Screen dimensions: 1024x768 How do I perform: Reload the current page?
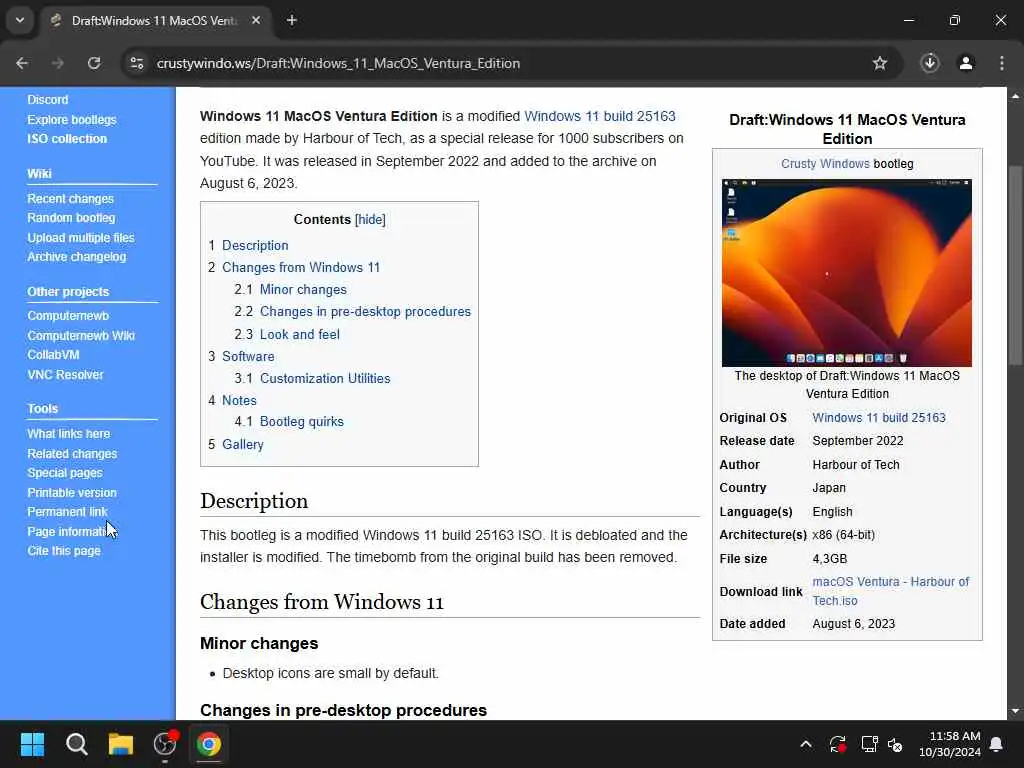coord(94,63)
